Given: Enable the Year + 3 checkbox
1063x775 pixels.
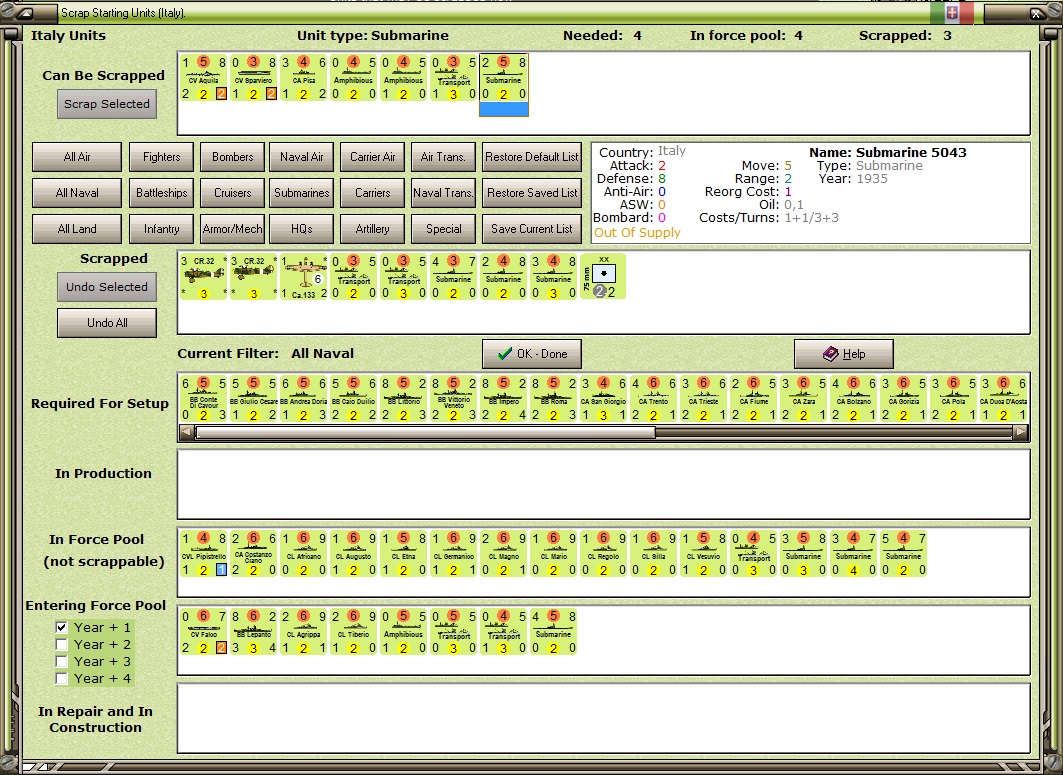Looking at the screenshot, I should coord(62,661).
